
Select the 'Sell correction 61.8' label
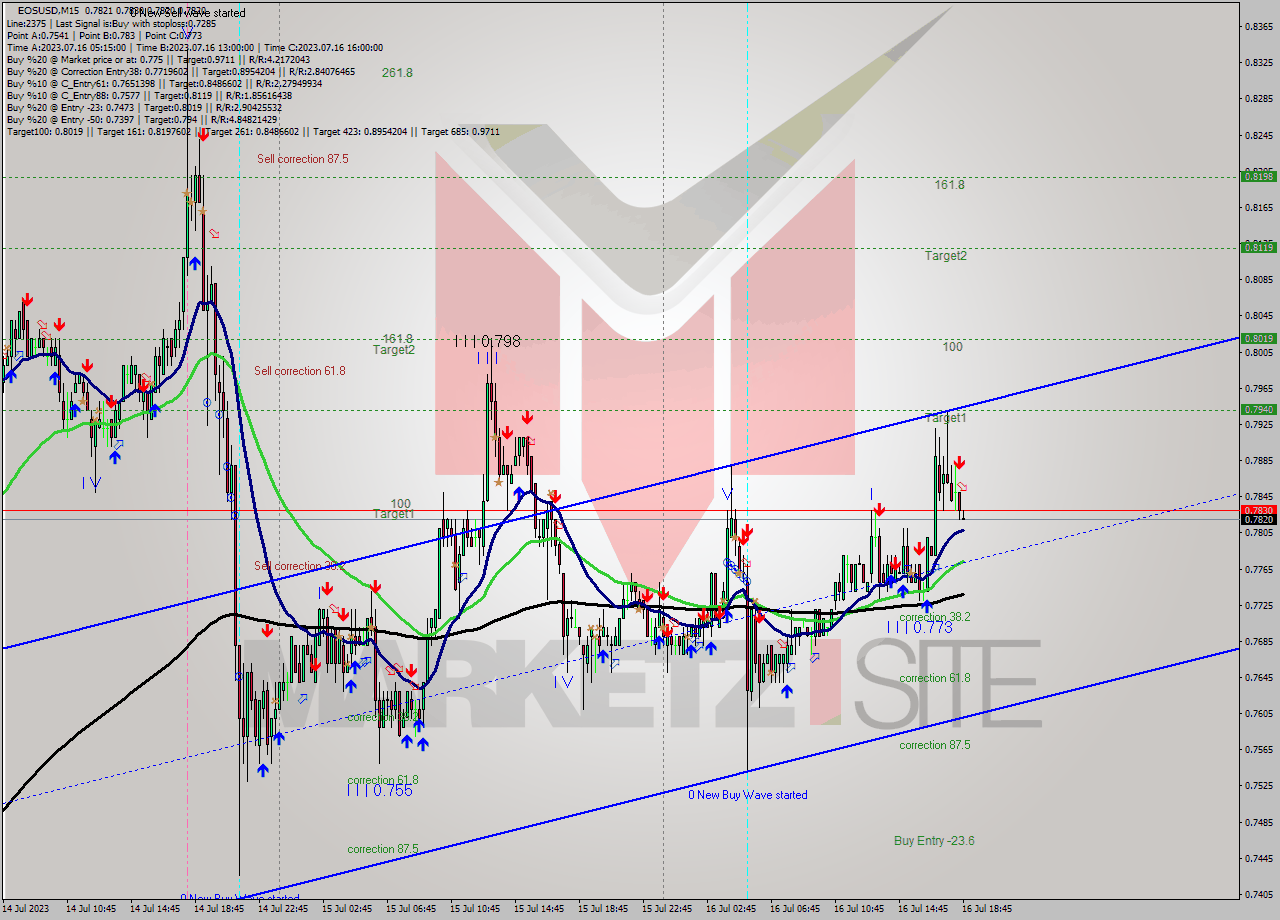(x=299, y=371)
